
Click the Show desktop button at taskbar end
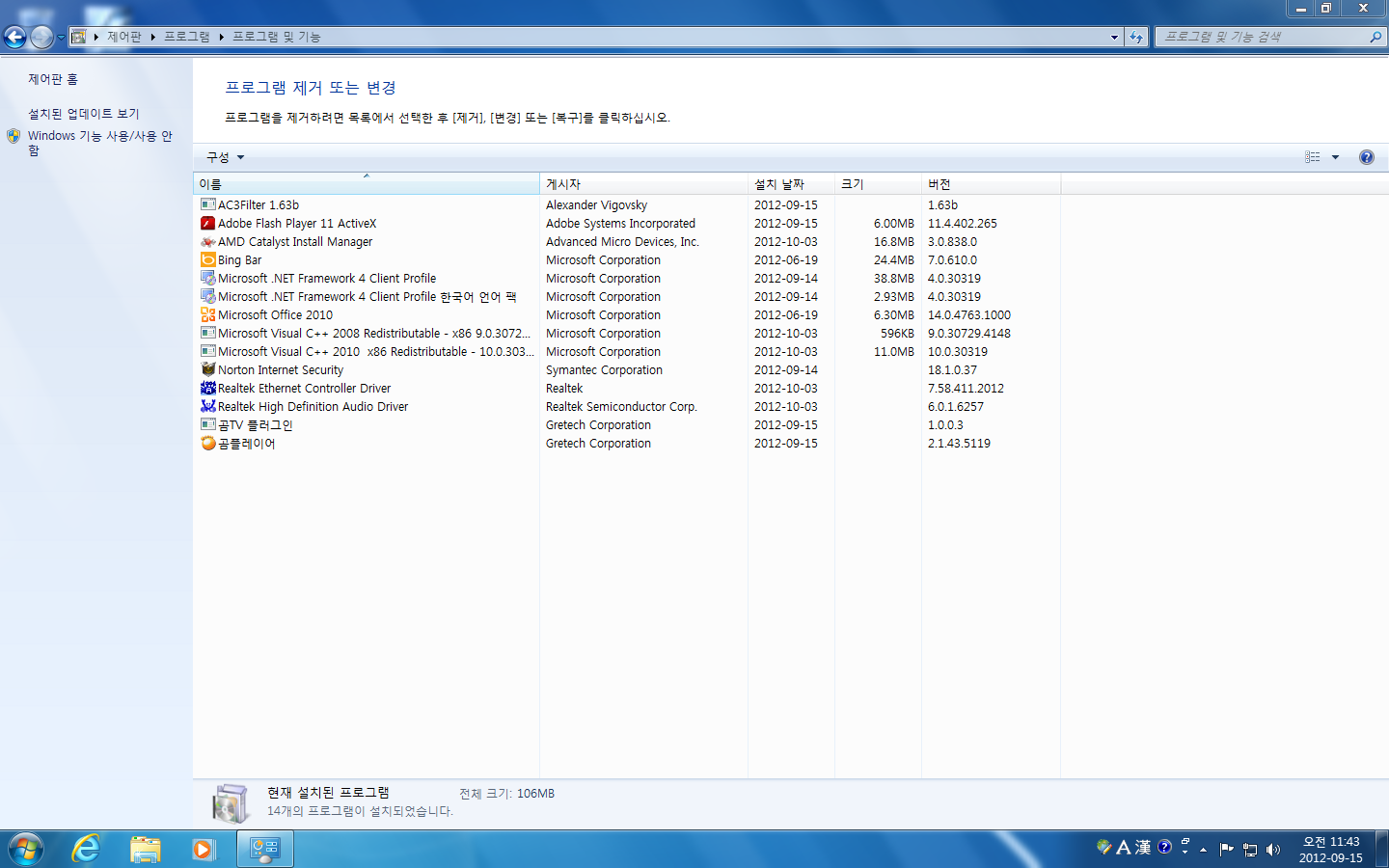1381,849
